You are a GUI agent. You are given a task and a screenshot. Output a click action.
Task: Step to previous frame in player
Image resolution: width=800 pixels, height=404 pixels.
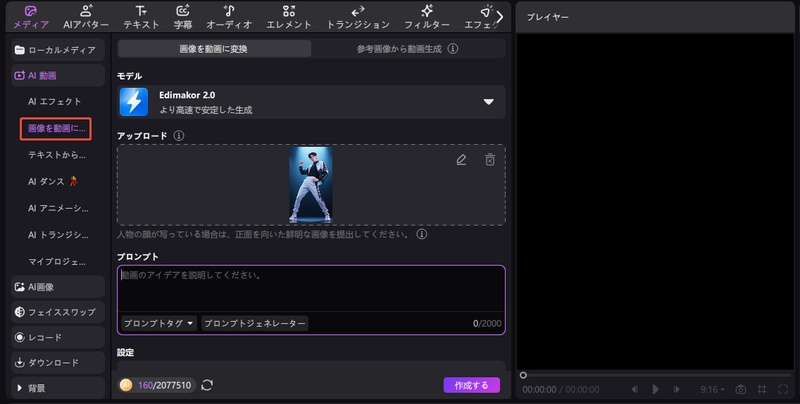(x=635, y=389)
